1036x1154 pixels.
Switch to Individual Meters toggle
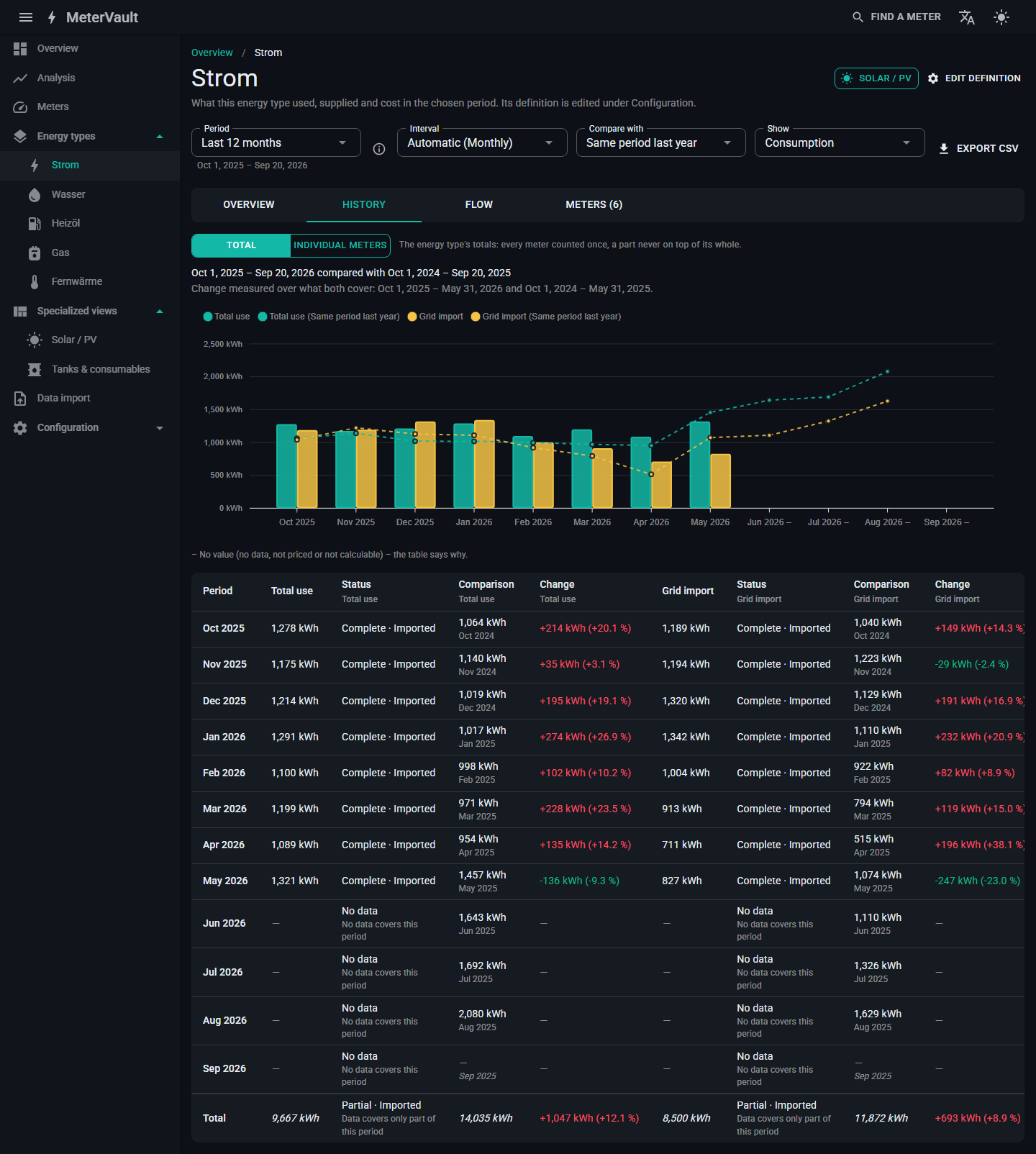tap(340, 245)
